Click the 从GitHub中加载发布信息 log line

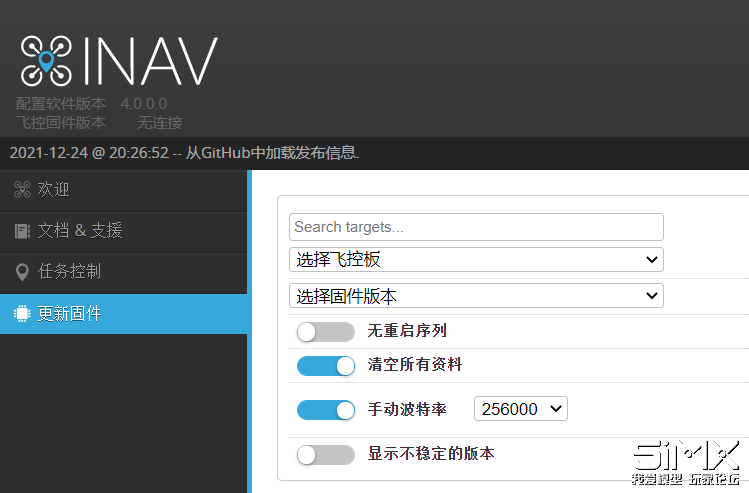click(184, 153)
